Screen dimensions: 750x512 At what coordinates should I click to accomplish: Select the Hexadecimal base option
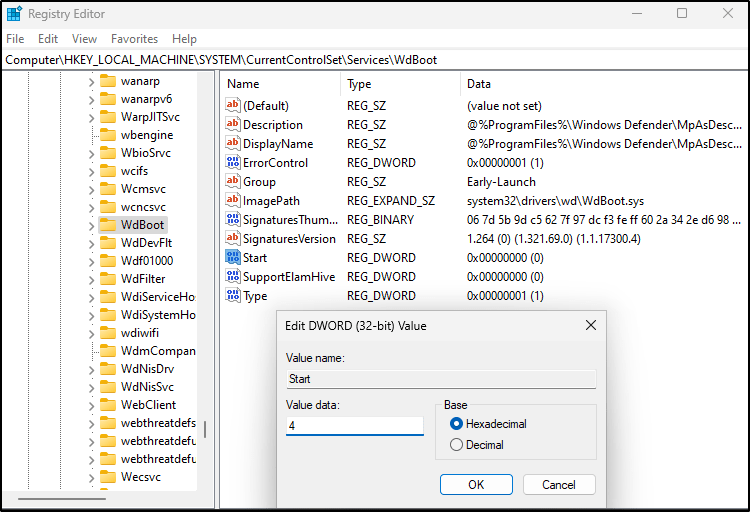(457, 424)
